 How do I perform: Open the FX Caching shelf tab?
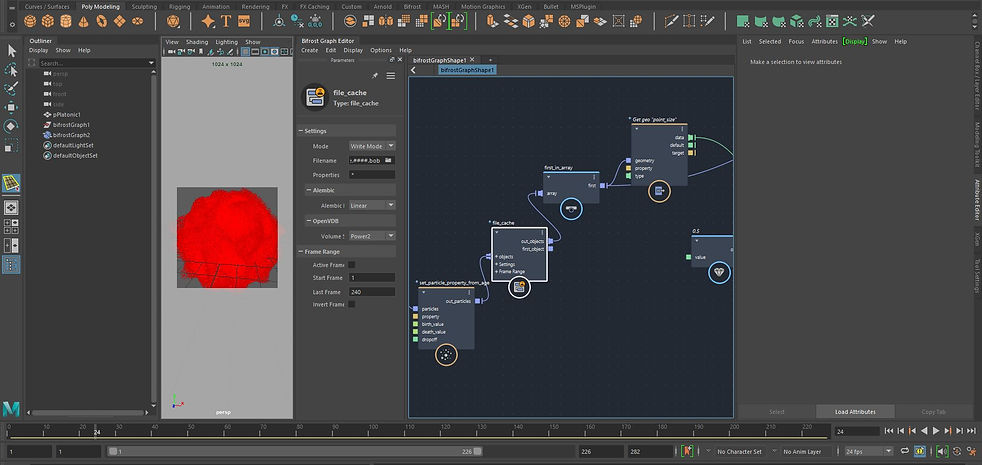click(313, 6)
